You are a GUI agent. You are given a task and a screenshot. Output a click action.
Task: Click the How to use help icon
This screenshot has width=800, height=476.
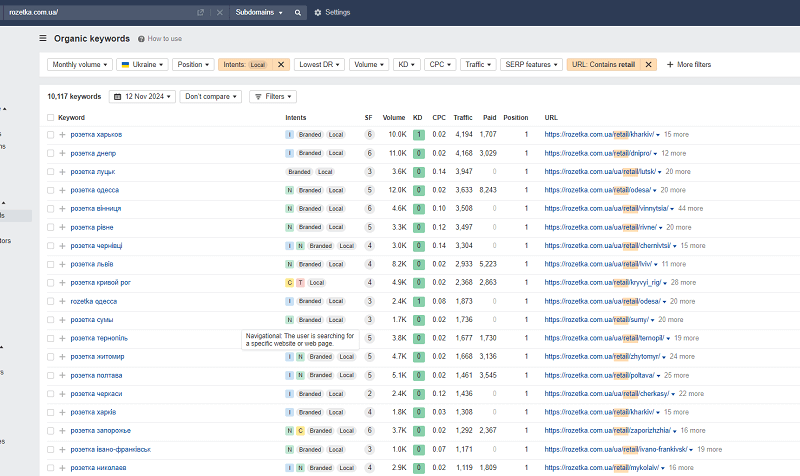tap(141, 39)
